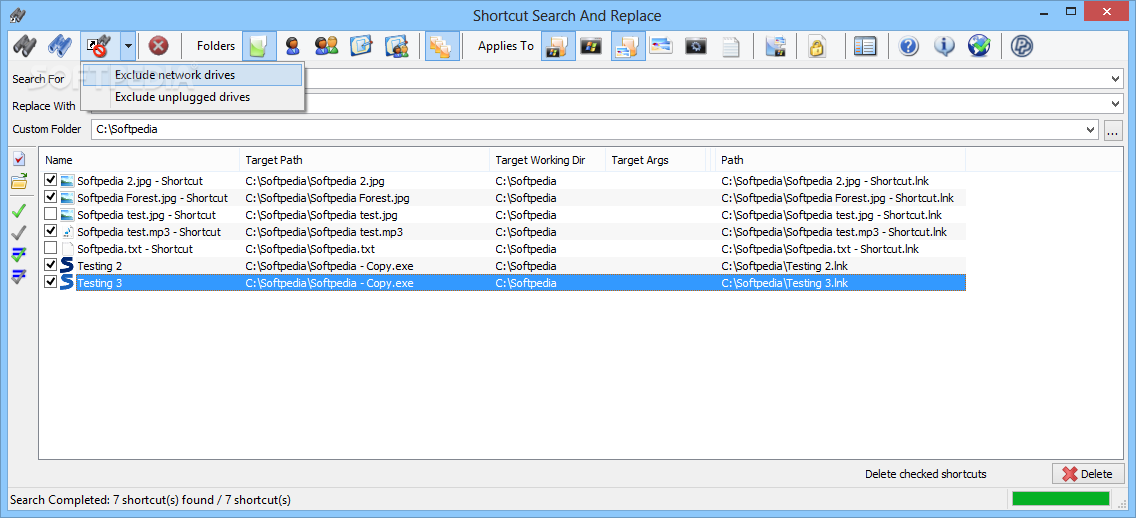
Task: Click the Search Completed status bar text
Action: pyautogui.click(x=150, y=499)
